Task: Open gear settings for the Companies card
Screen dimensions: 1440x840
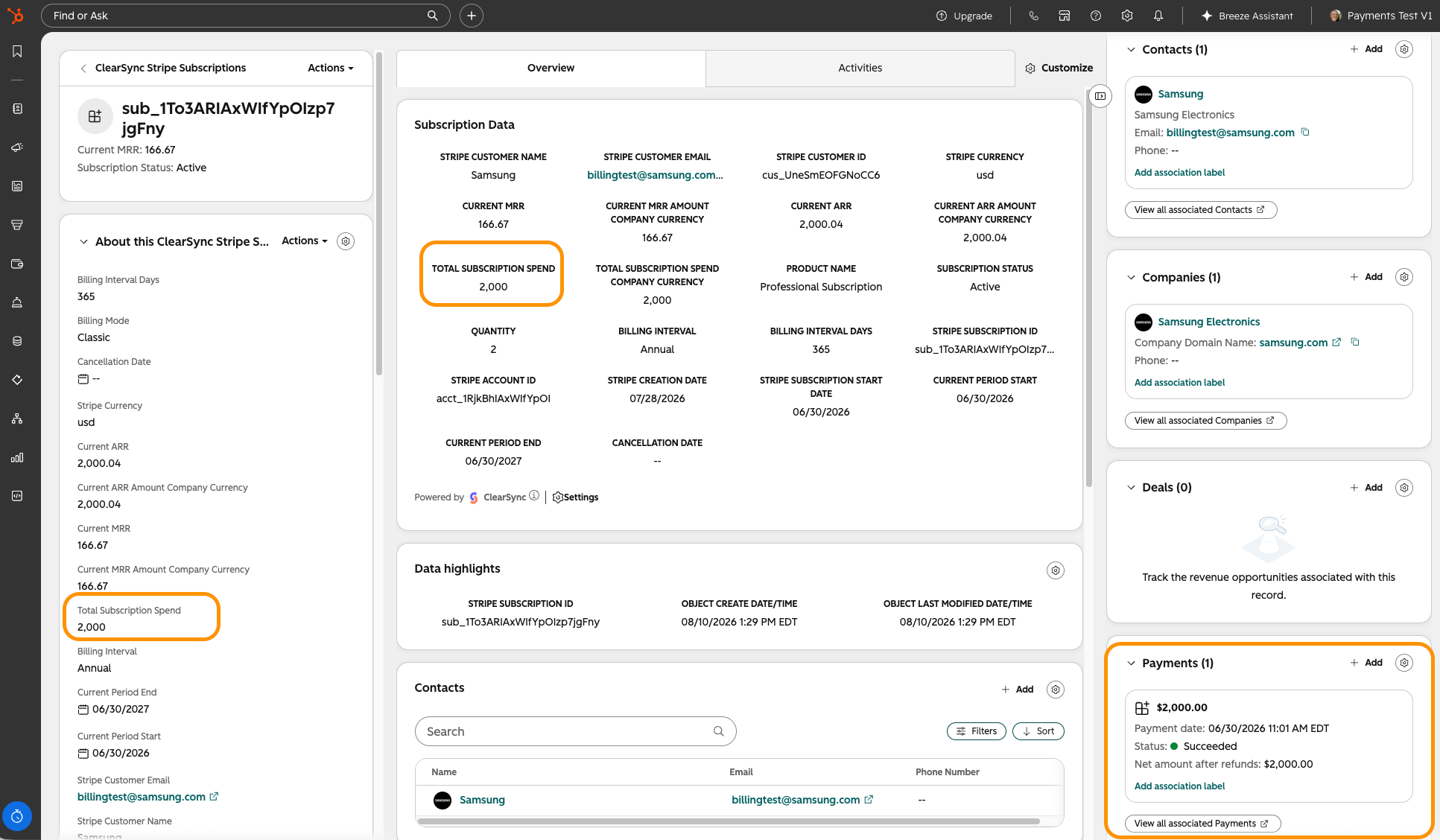Action: pyautogui.click(x=1404, y=277)
